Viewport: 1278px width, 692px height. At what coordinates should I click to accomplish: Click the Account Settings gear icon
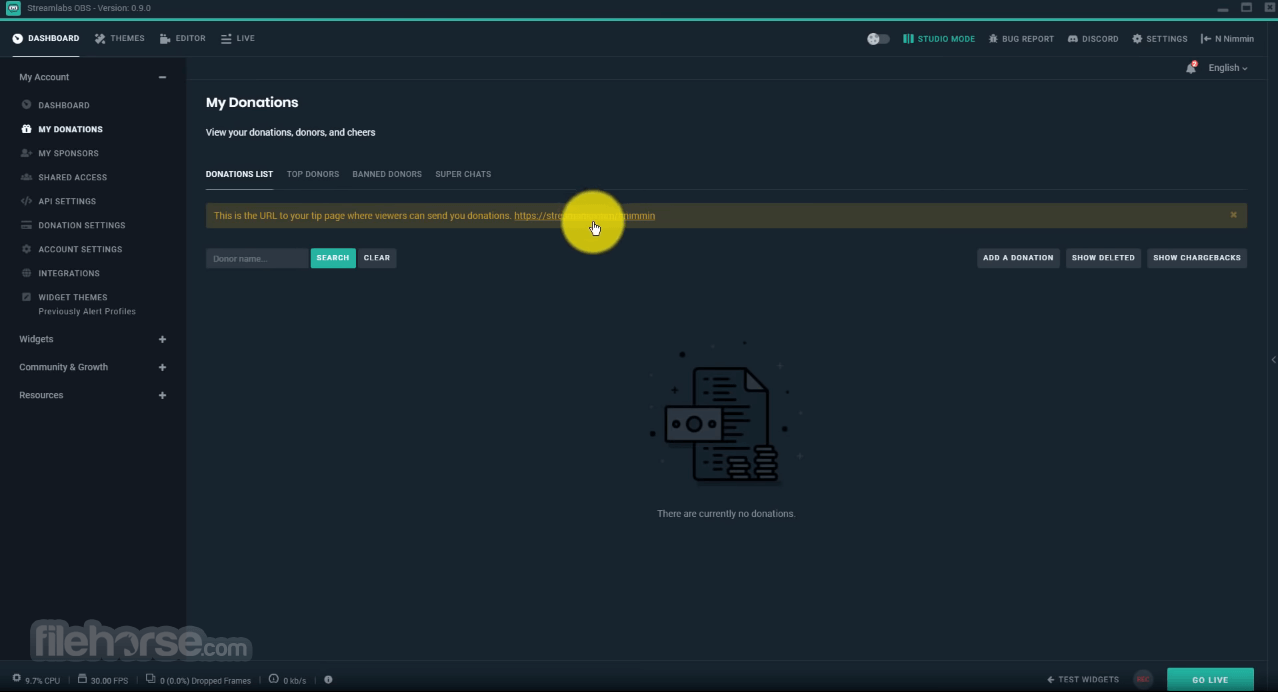tap(27, 249)
